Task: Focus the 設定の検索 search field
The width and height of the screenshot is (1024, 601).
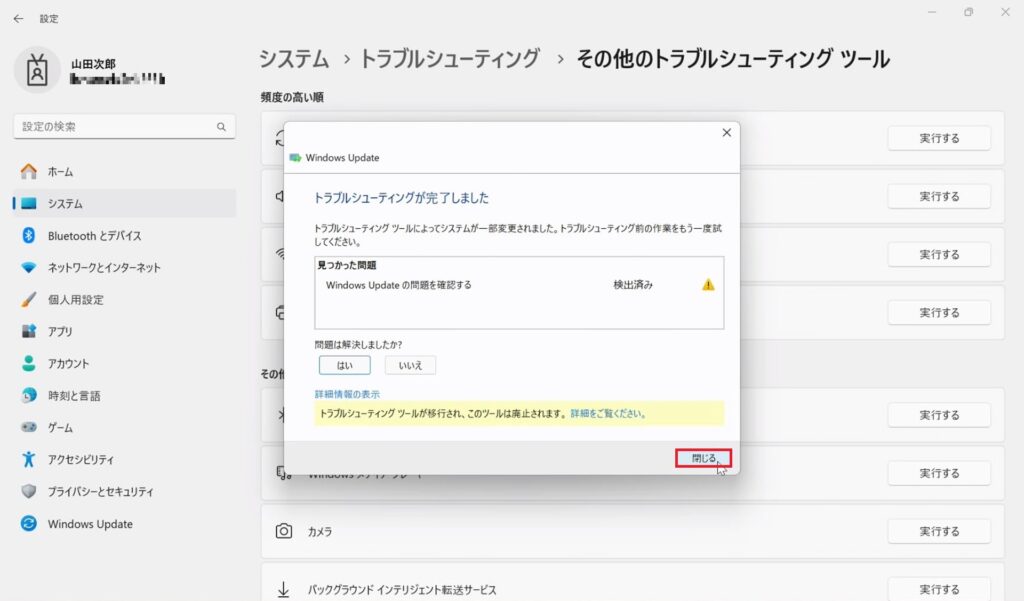Action: tap(124, 127)
